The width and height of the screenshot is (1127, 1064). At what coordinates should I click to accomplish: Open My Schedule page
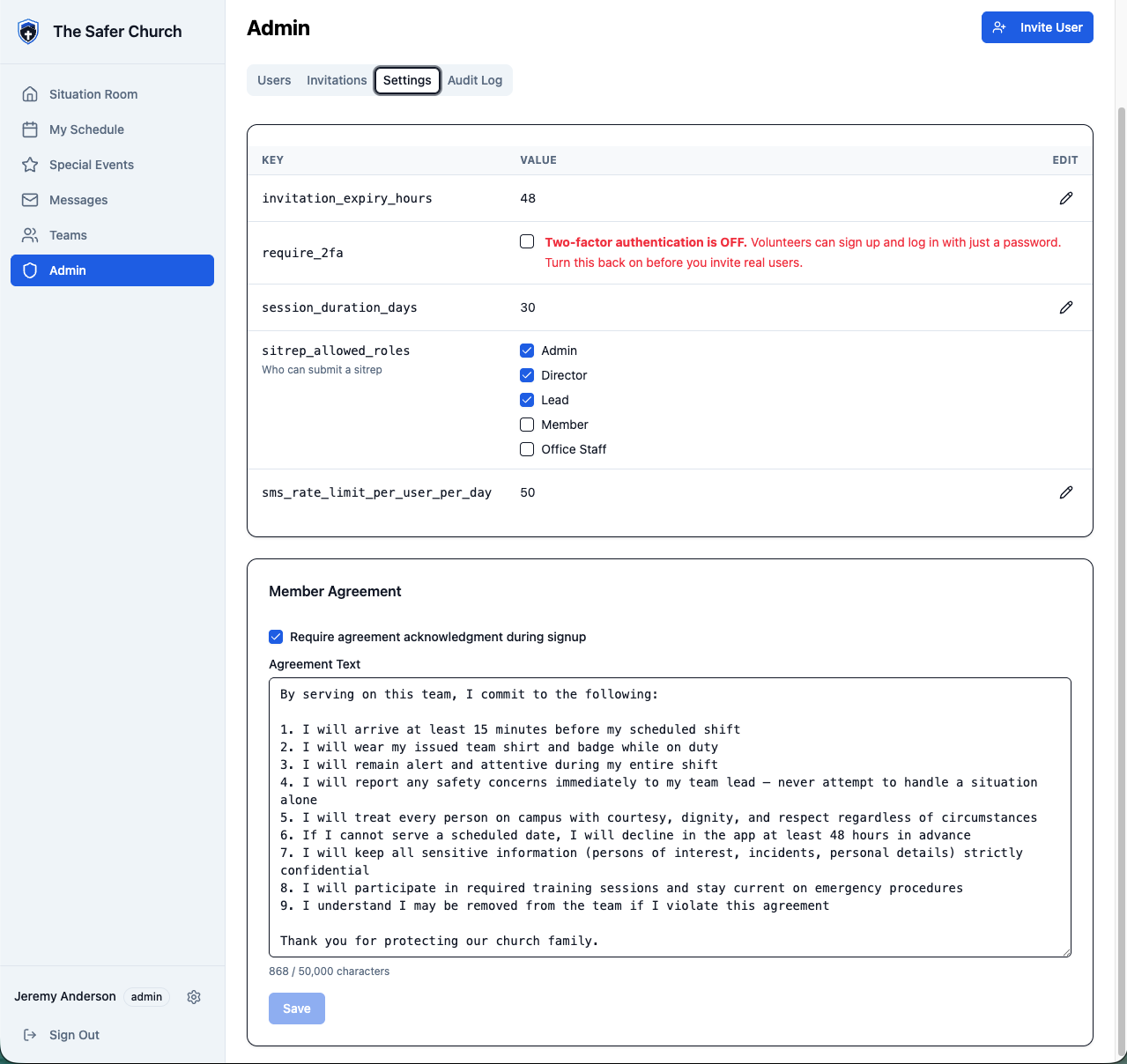point(112,129)
